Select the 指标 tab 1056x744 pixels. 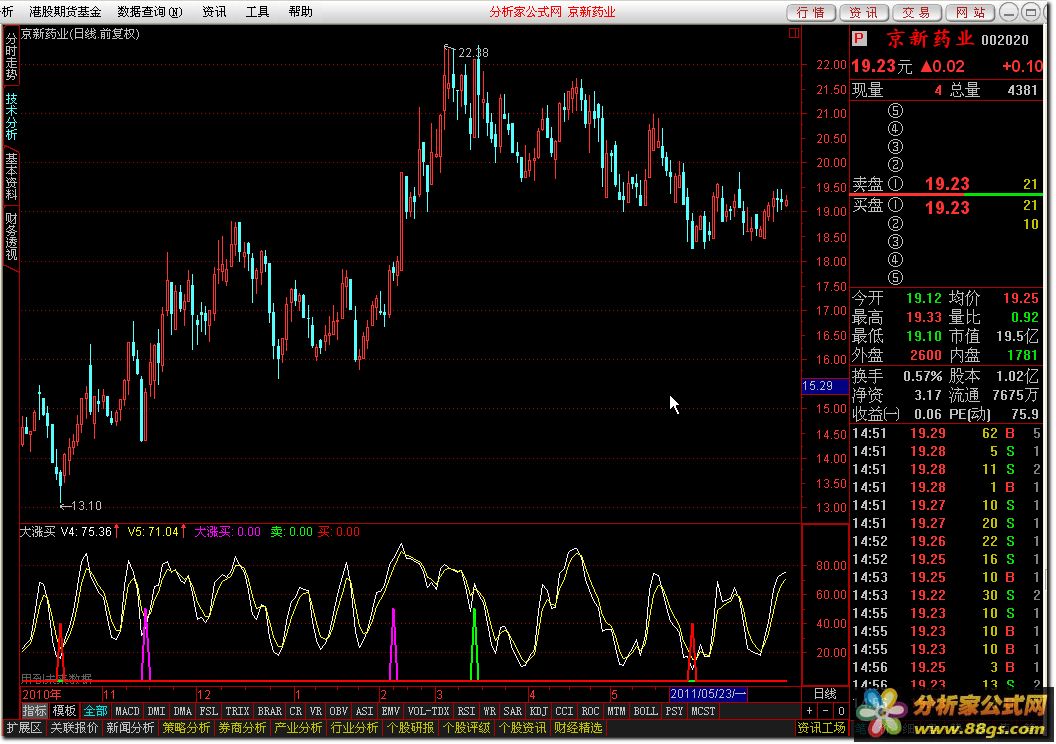coord(34,711)
